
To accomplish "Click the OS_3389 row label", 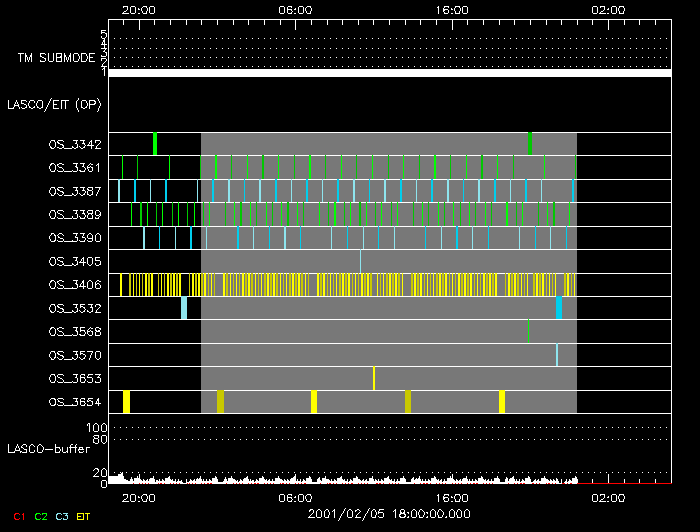I will [74, 214].
